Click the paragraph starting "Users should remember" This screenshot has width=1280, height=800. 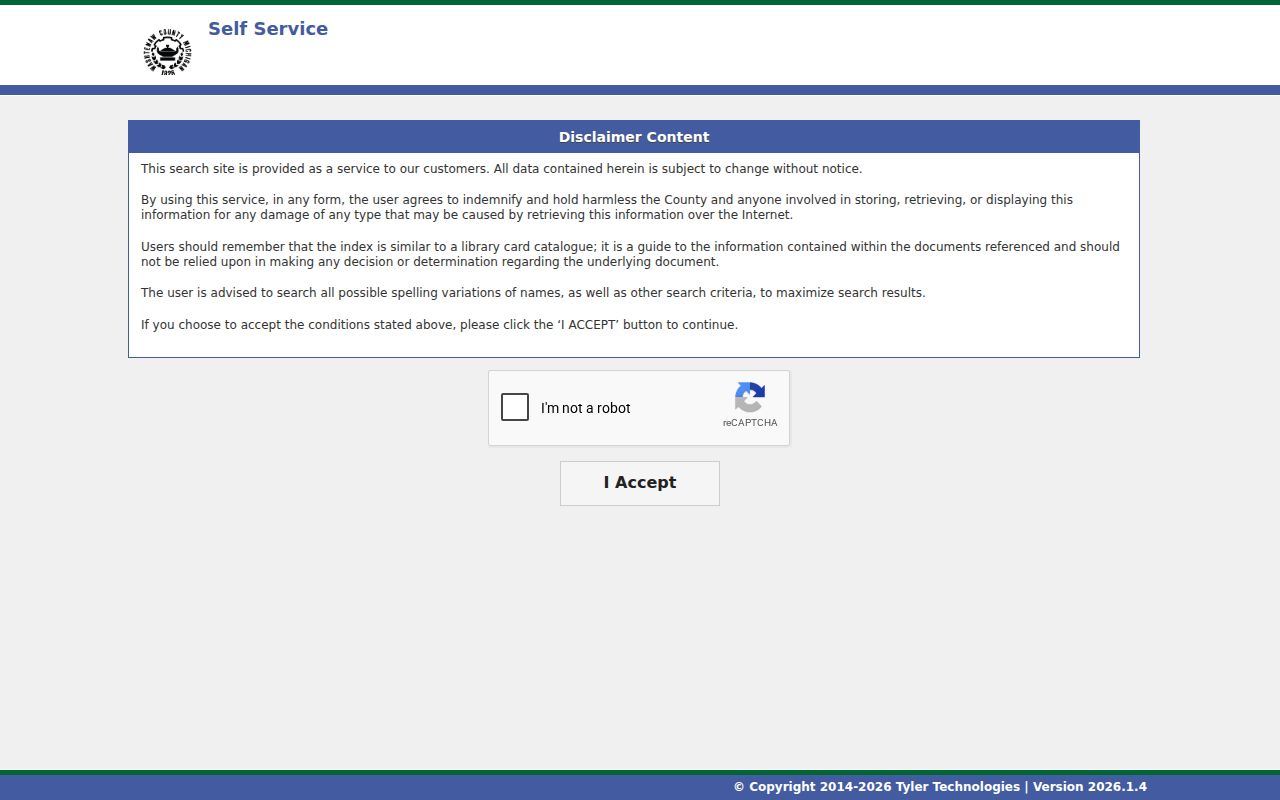(630, 254)
